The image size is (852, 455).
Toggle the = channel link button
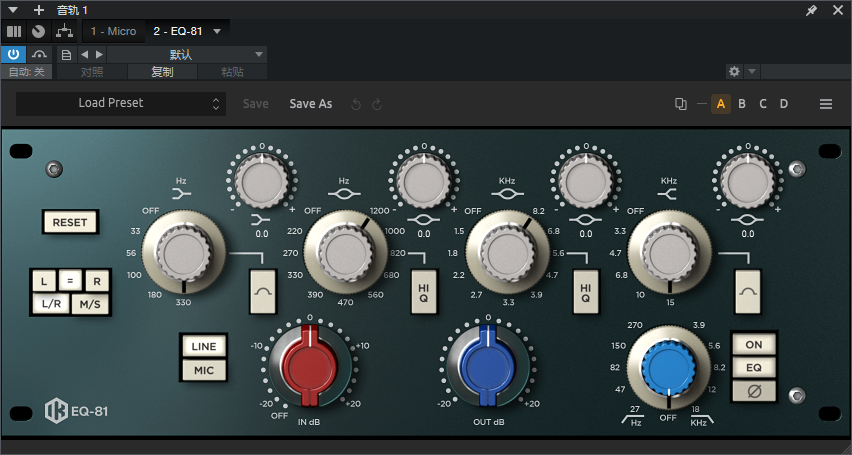coord(70,281)
